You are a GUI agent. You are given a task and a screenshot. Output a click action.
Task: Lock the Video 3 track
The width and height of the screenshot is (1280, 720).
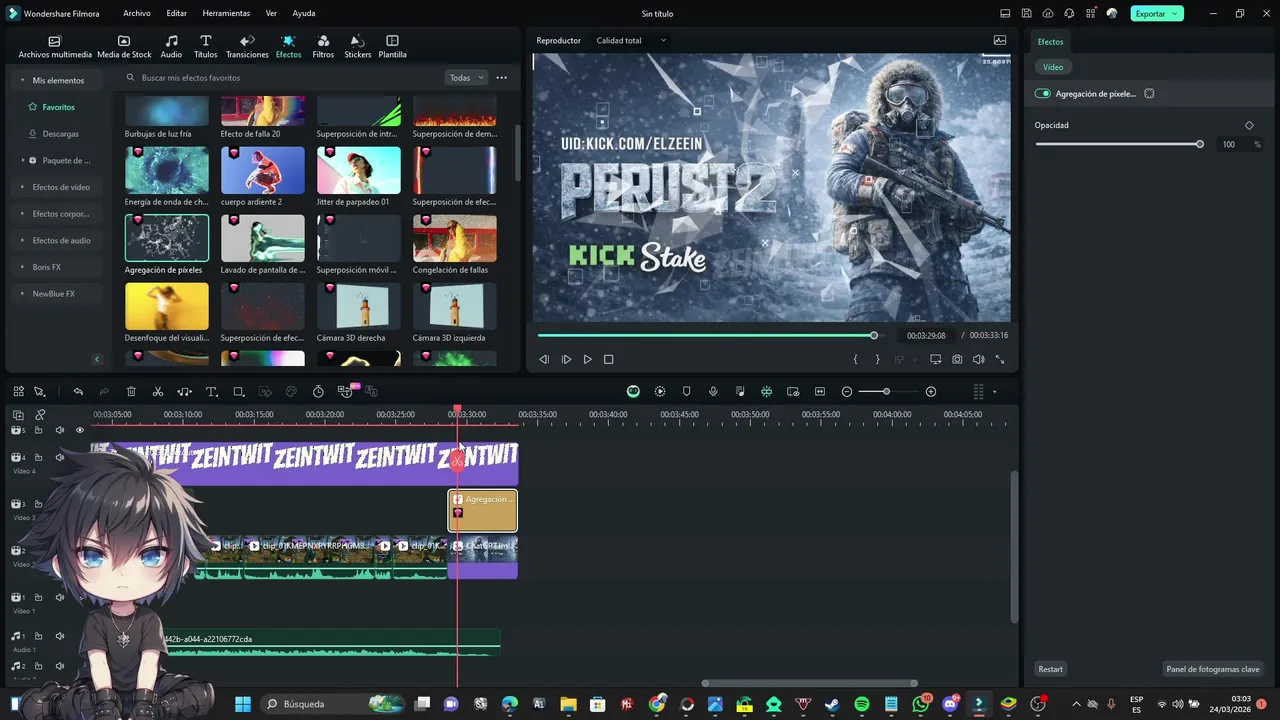(38, 504)
